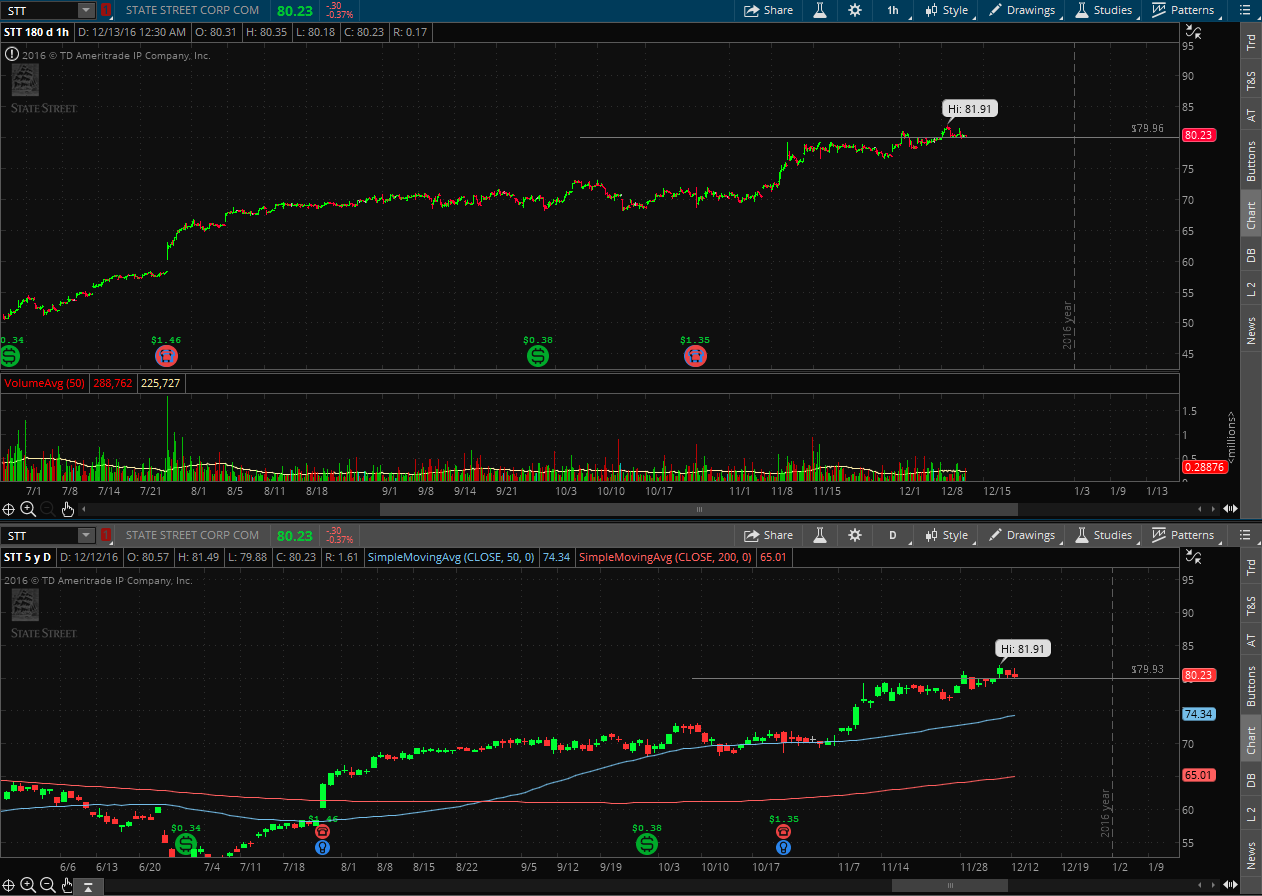Open the list menu icon on bottom chart
1262x896 pixels.
tap(1245, 535)
